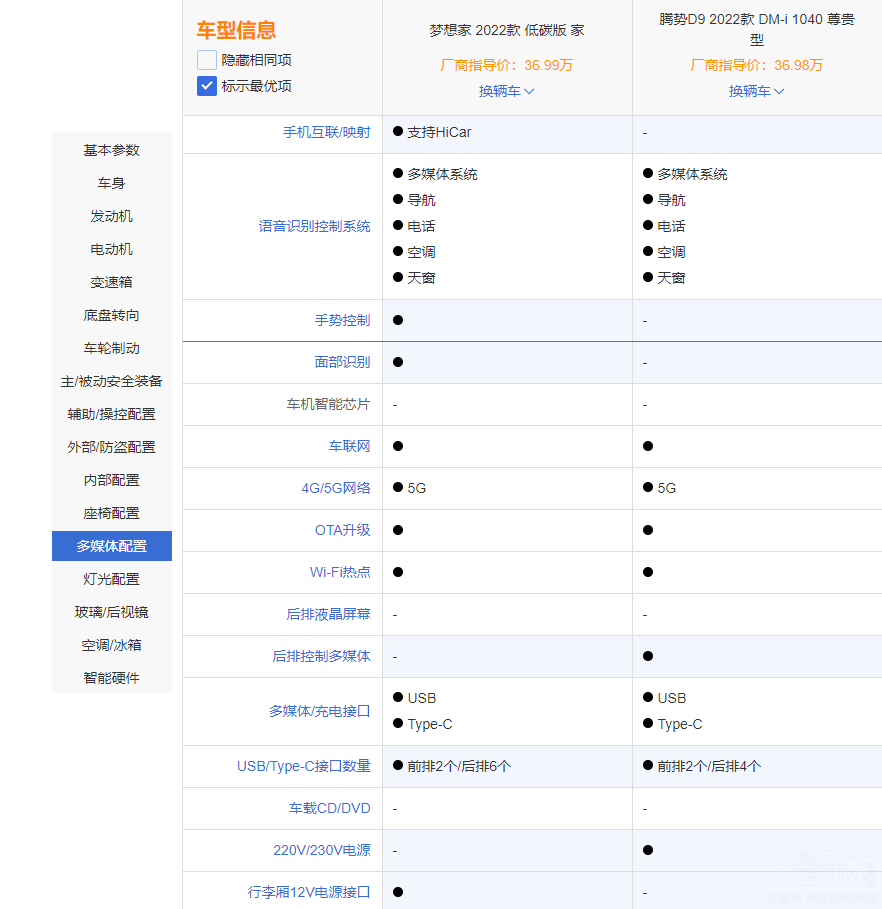Select 基本参数 in the sidebar
The width and height of the screenshot is (882, 909).
(x=112, y=150)
